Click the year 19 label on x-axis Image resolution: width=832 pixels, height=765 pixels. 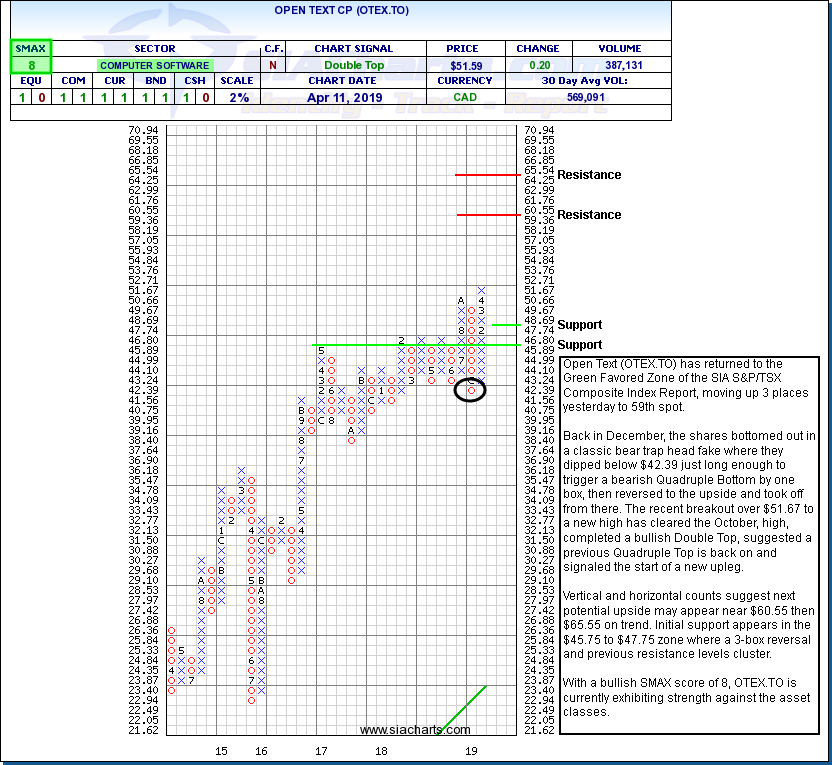click(469, 750)
